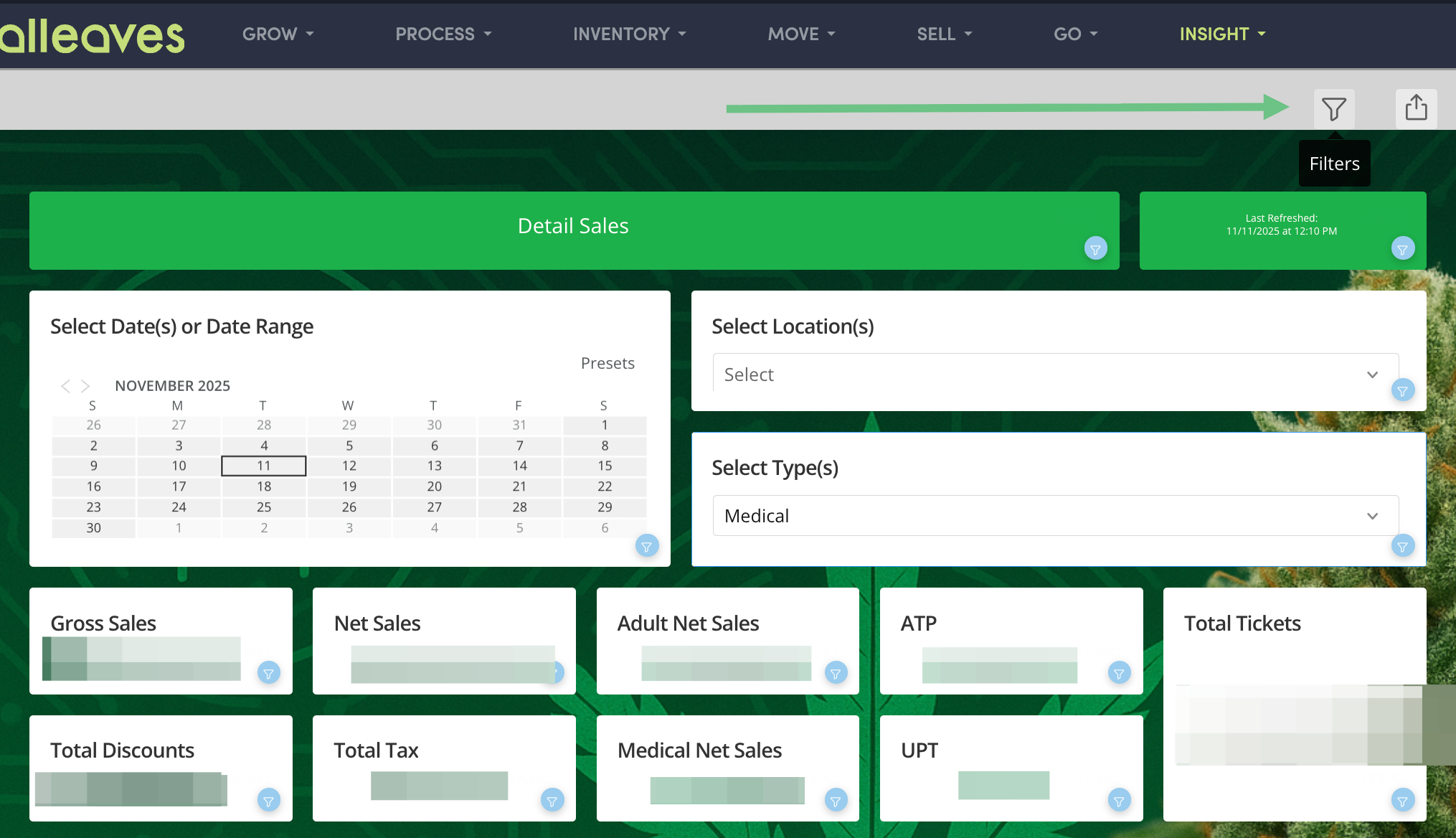Go to next month in calendar
Screen dimensions: 1456x838
[x=85, y=386]
